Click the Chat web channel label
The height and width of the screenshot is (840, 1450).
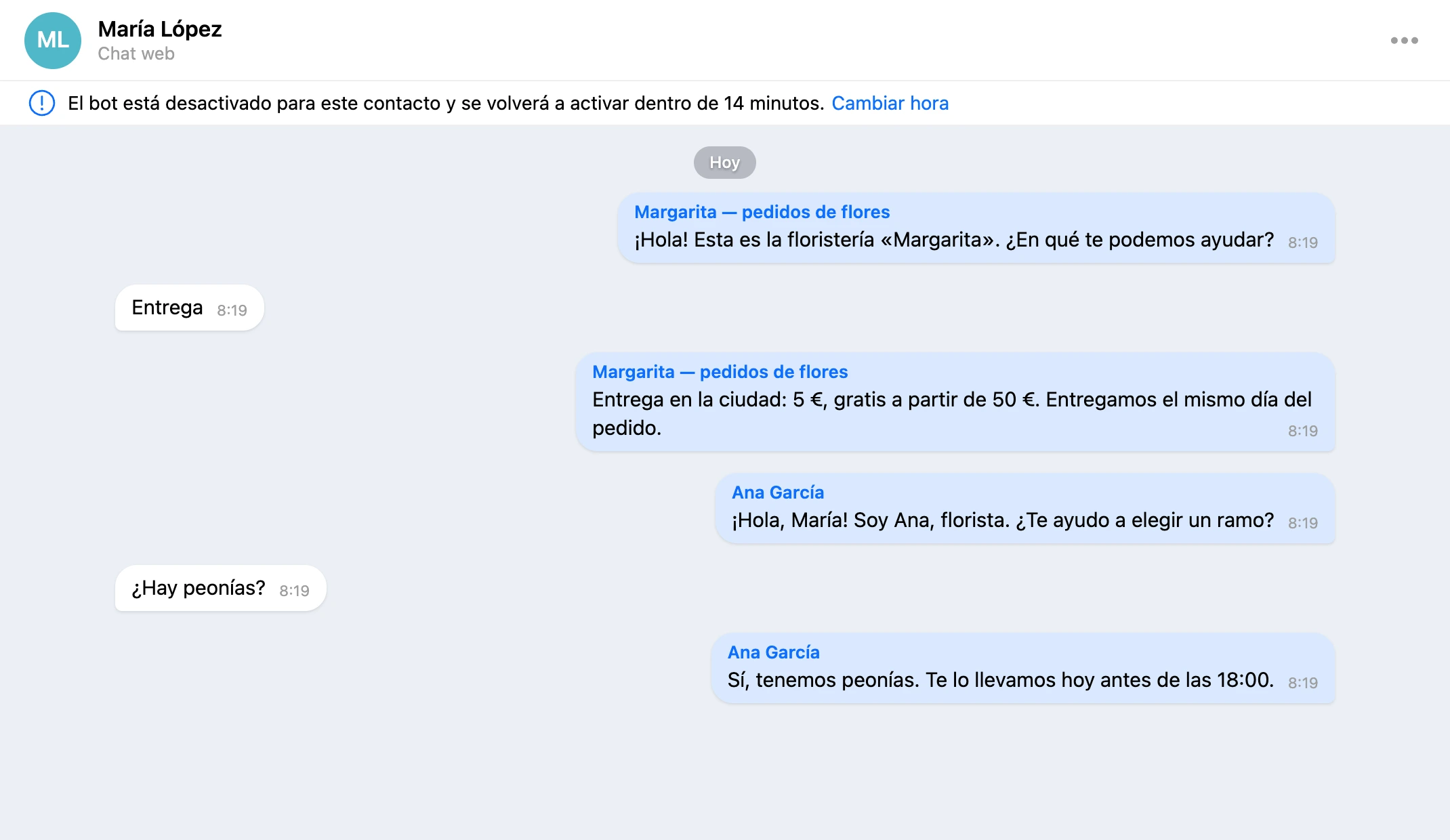136,54
